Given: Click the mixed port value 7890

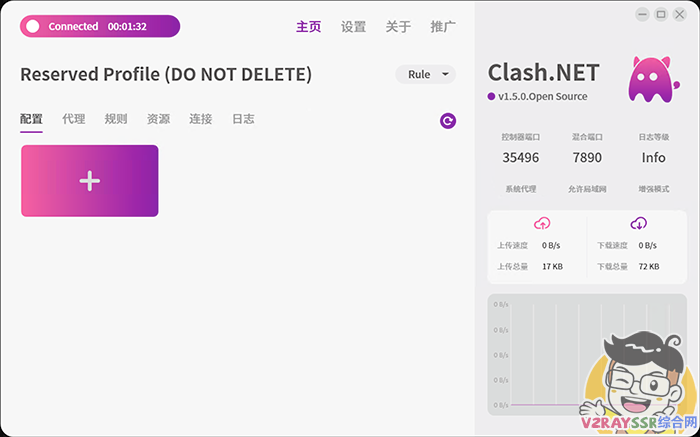Looking at the screenshot, I should pyautogui.click(x=587, y=157).
